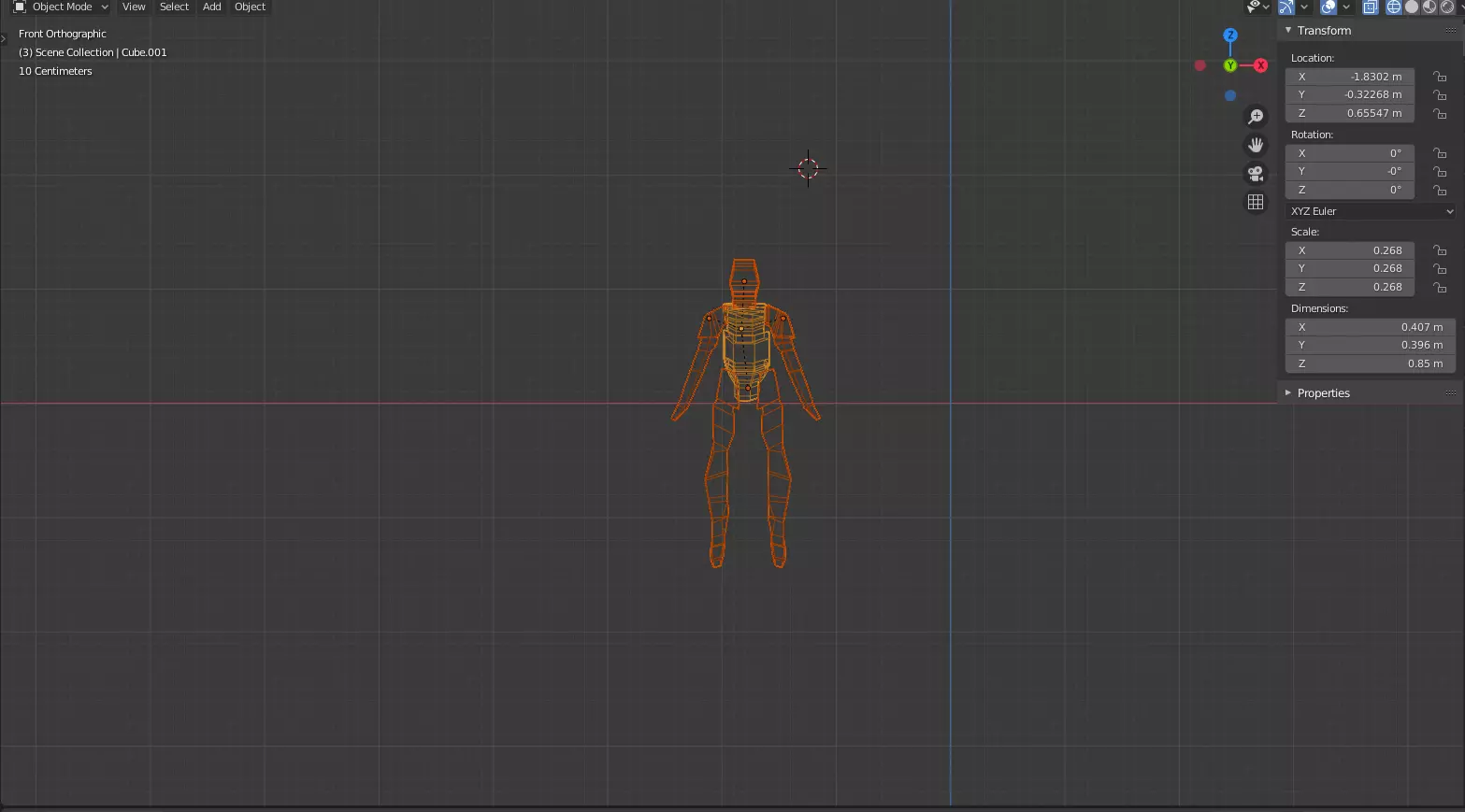1465x812 pixels.
Task: Lock Scale Y value
Action: 1440,268
